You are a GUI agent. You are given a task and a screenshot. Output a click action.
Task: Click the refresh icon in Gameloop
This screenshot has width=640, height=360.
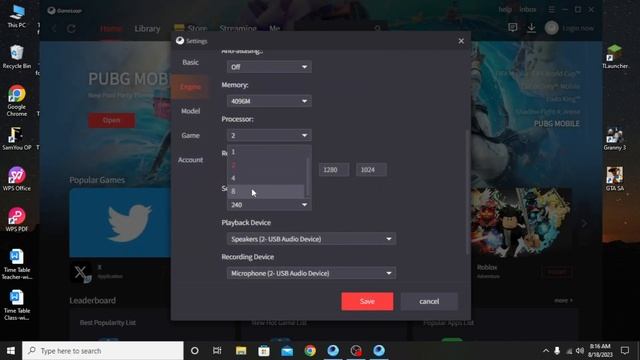click(71, 29)
